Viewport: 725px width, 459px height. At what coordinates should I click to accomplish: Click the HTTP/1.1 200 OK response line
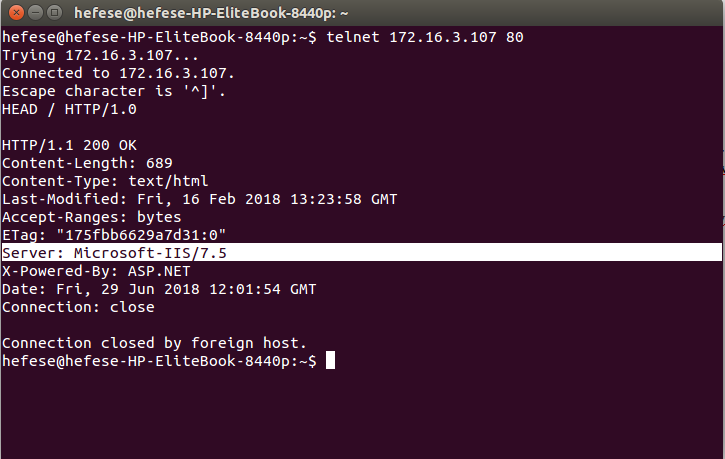pyautogui.click(x=69, y=145)
